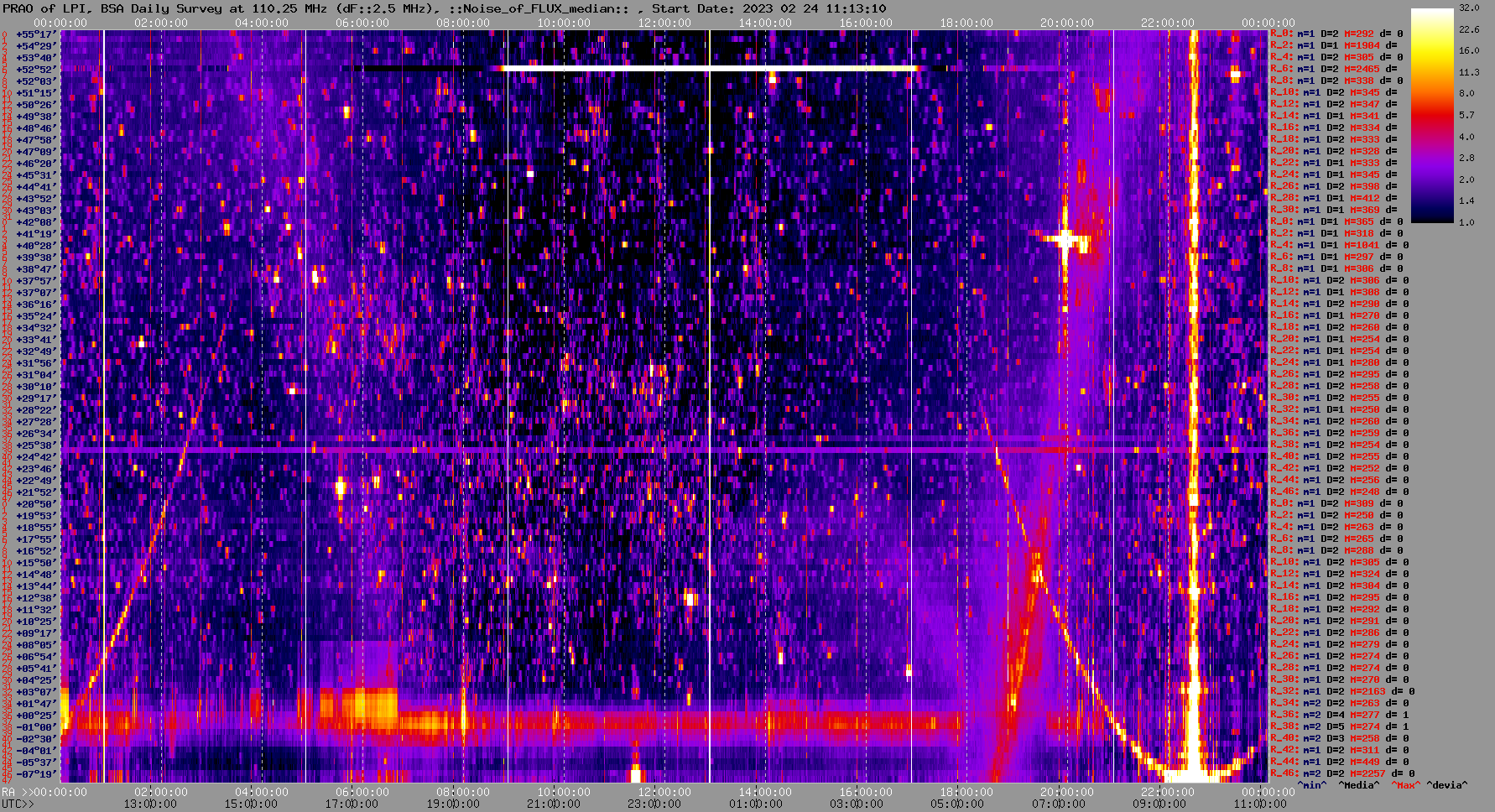
Task: Click the stats row with M=2163
Action: pos(1342,691)
